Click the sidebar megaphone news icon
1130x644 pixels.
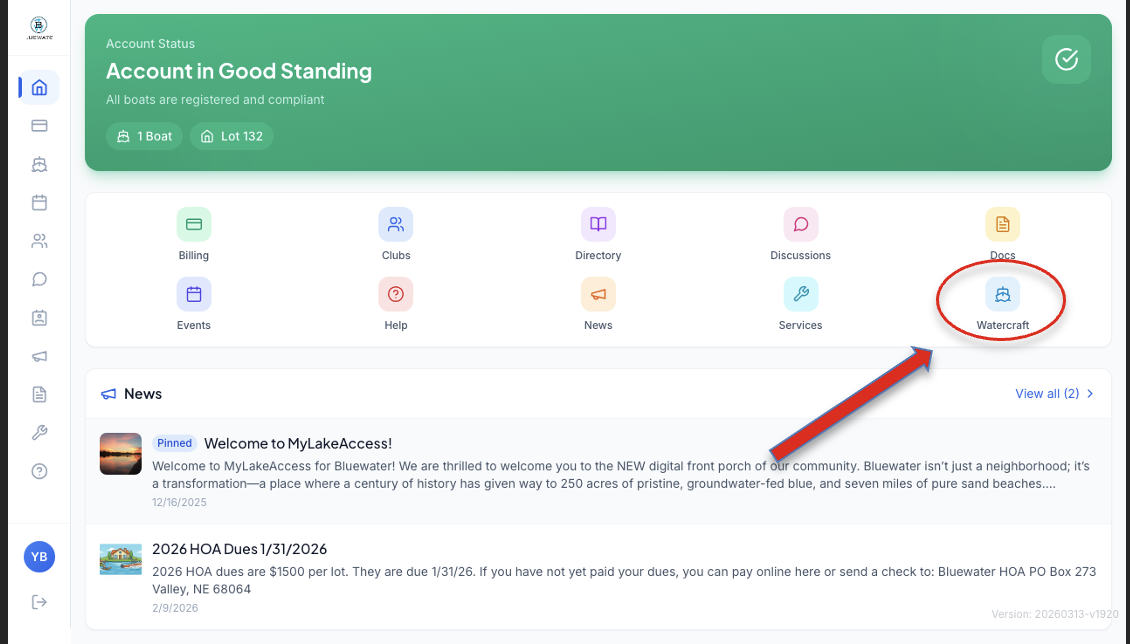39,356
